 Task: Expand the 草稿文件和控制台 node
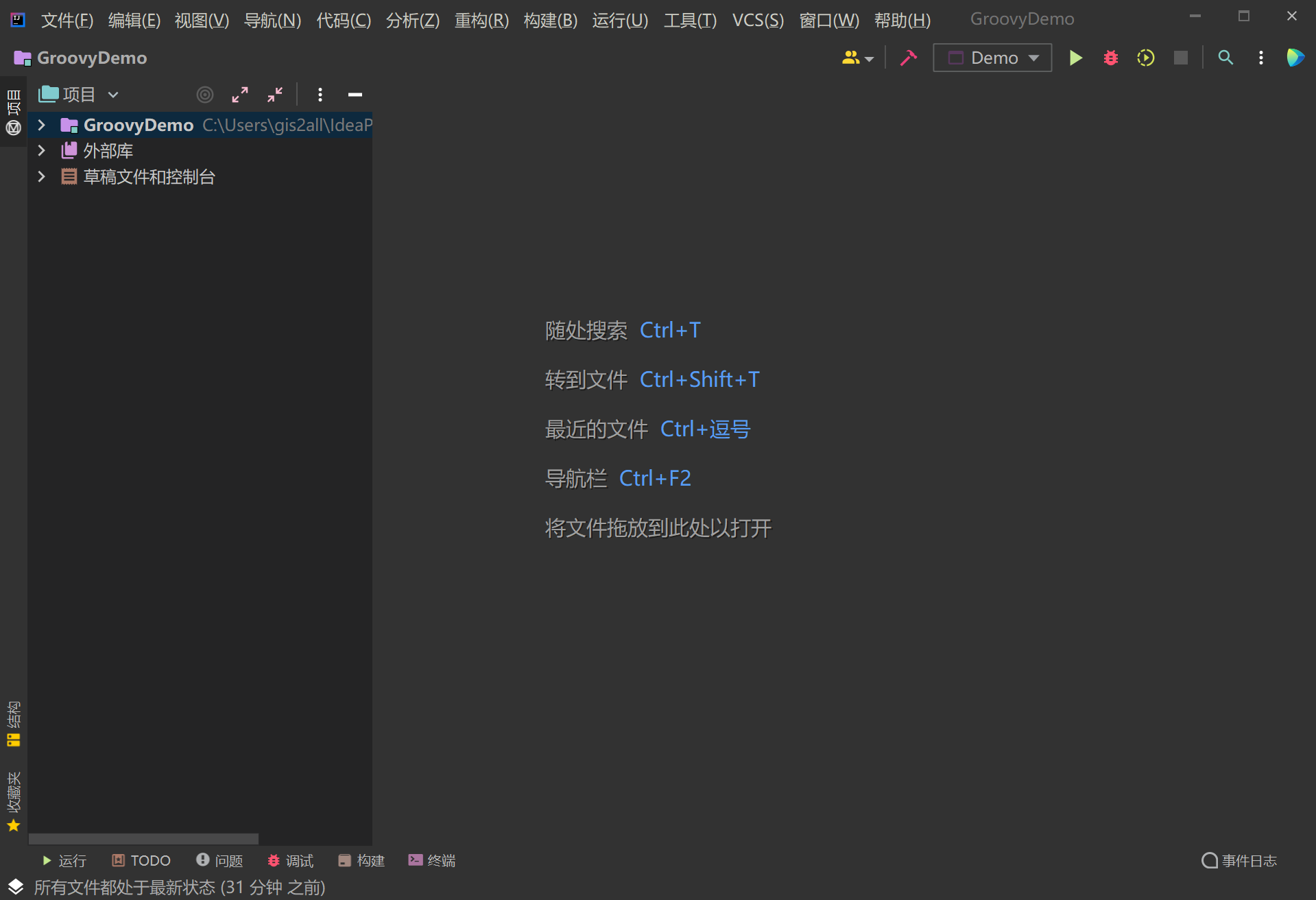tap(41, 177)
